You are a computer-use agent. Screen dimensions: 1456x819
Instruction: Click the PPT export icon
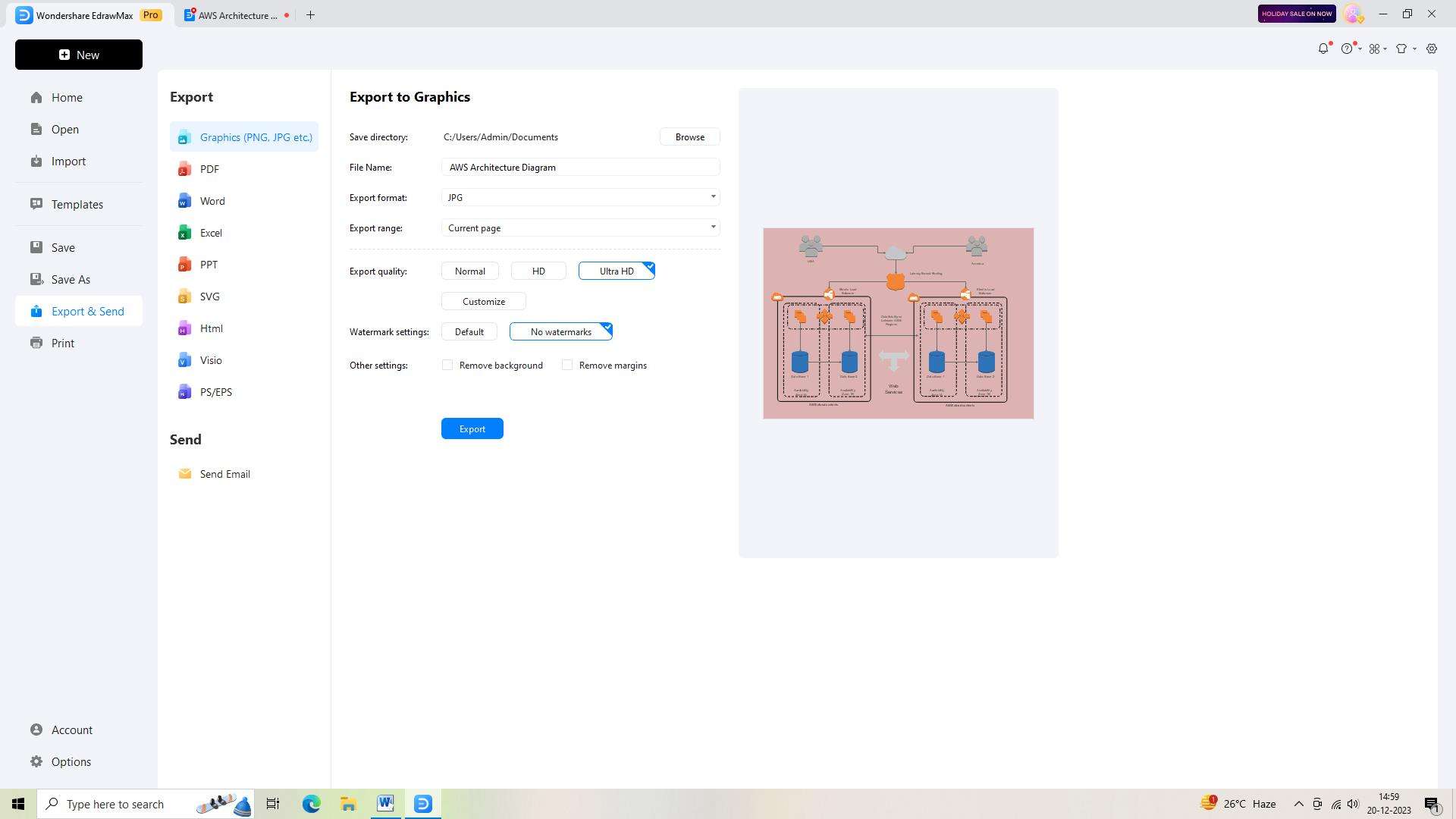pyautogui.click(x=184, y=265)
